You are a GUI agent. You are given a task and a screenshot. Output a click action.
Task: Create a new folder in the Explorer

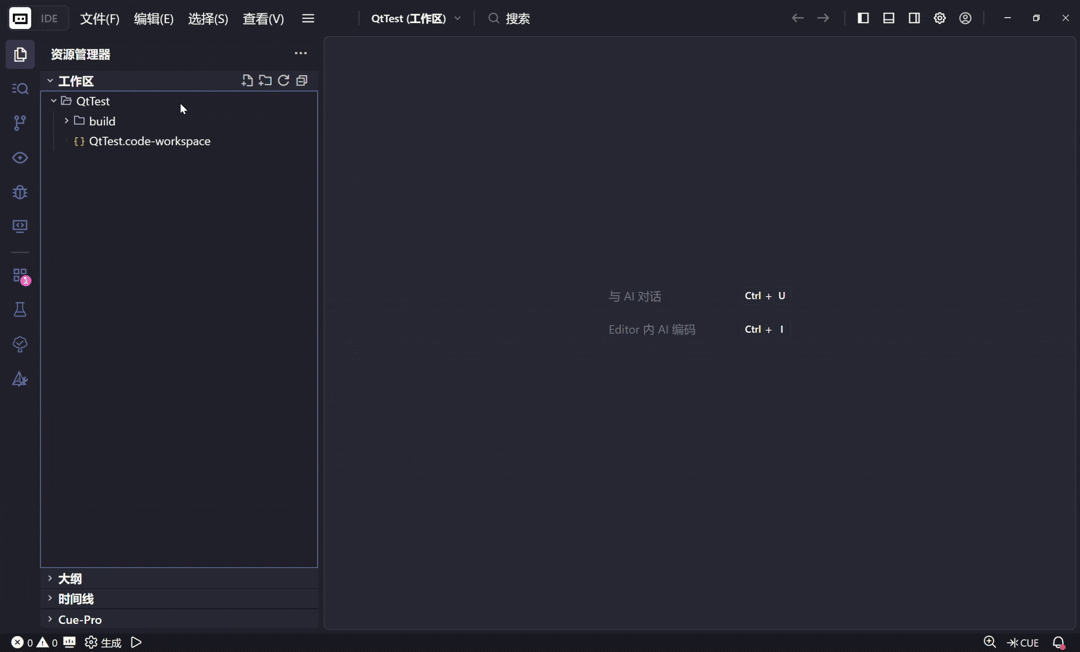(x=265, y=80)
